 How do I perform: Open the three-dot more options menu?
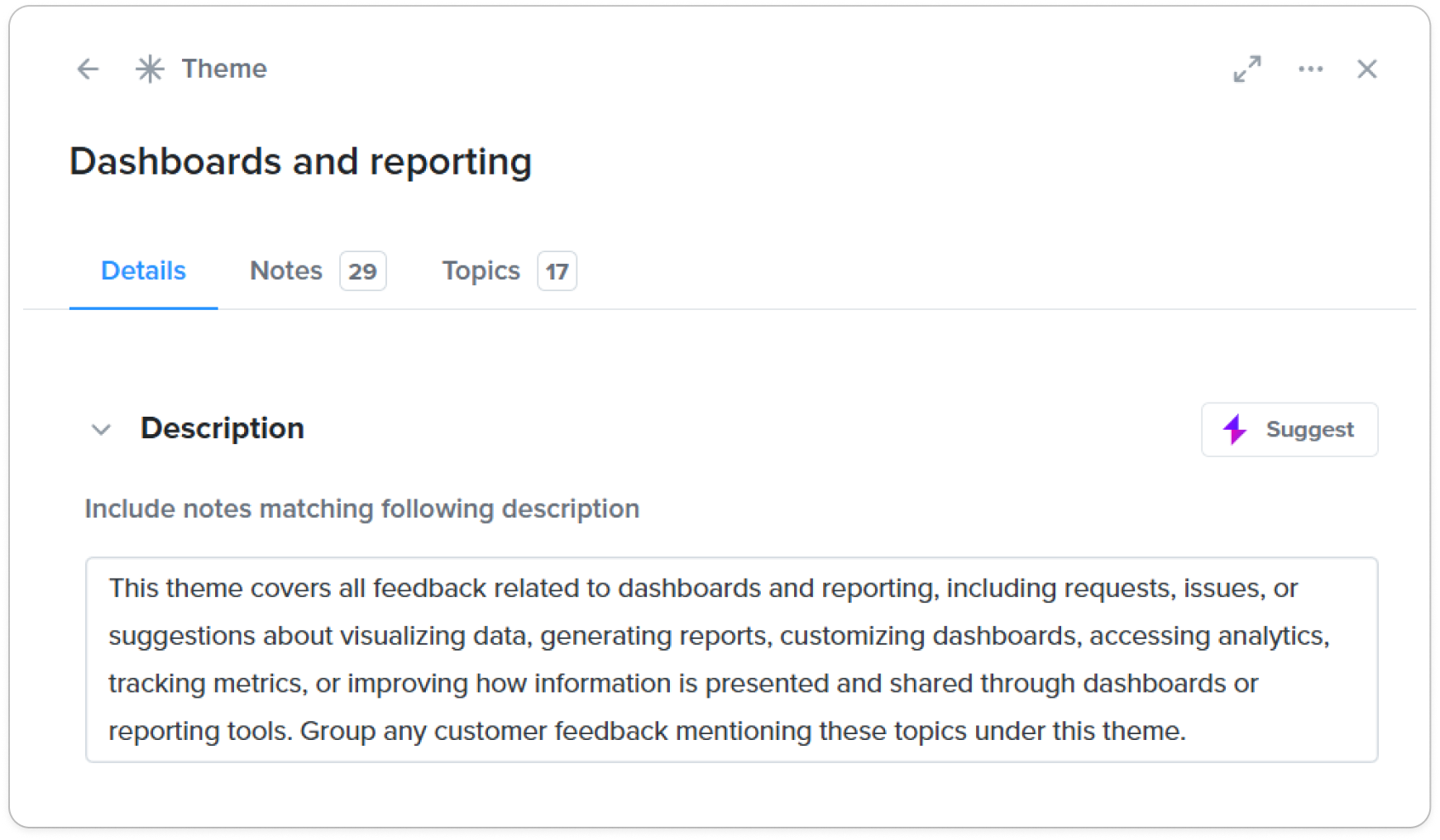(1310, 69)
